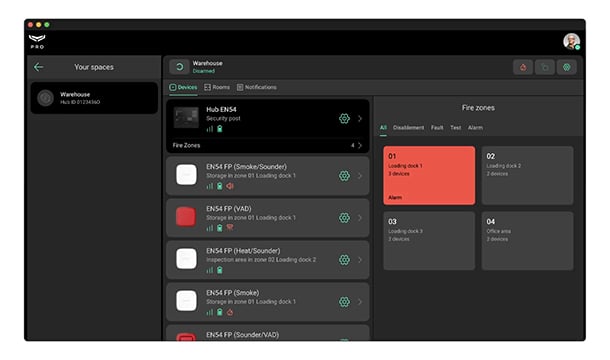Click 'Inspection area in zone 02 Loading dock 2'
Viewport: 610px width, 360px height.
pos(261,260)
